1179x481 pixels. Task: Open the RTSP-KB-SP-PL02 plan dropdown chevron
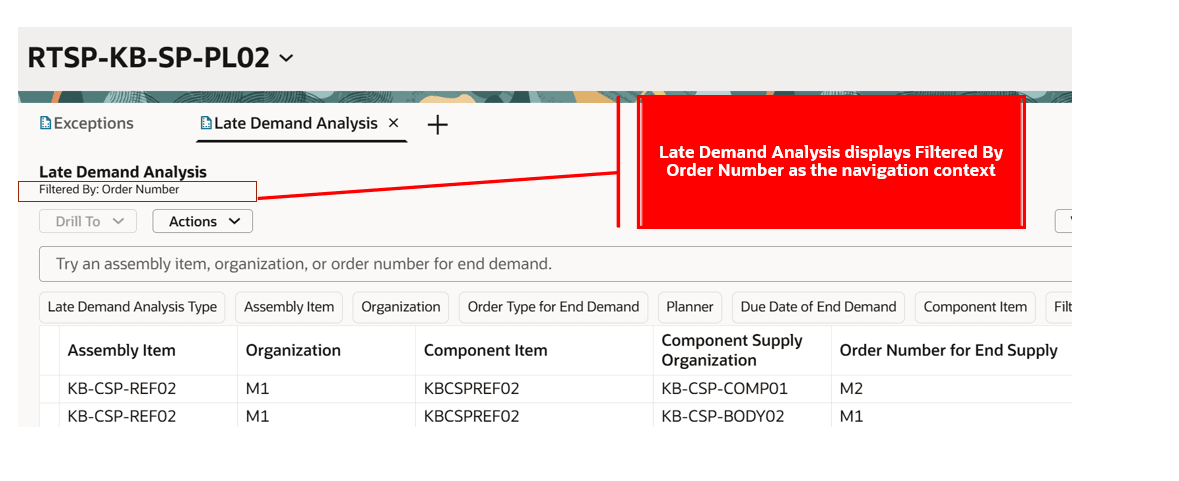[286, 59]
